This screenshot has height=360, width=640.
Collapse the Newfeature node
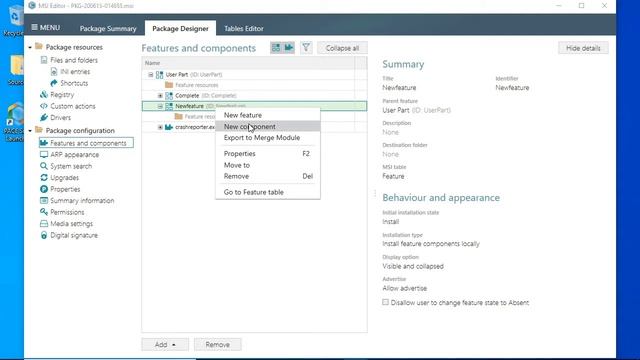(x=160, y=106)
